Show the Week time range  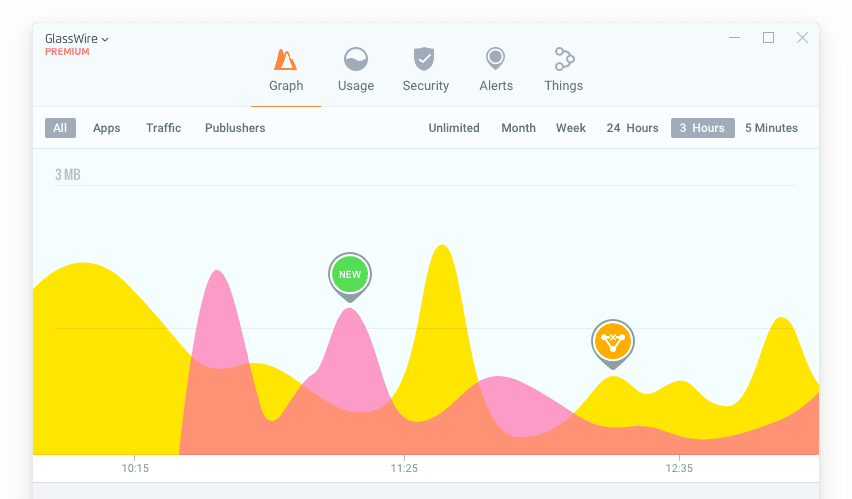(571, 128)
